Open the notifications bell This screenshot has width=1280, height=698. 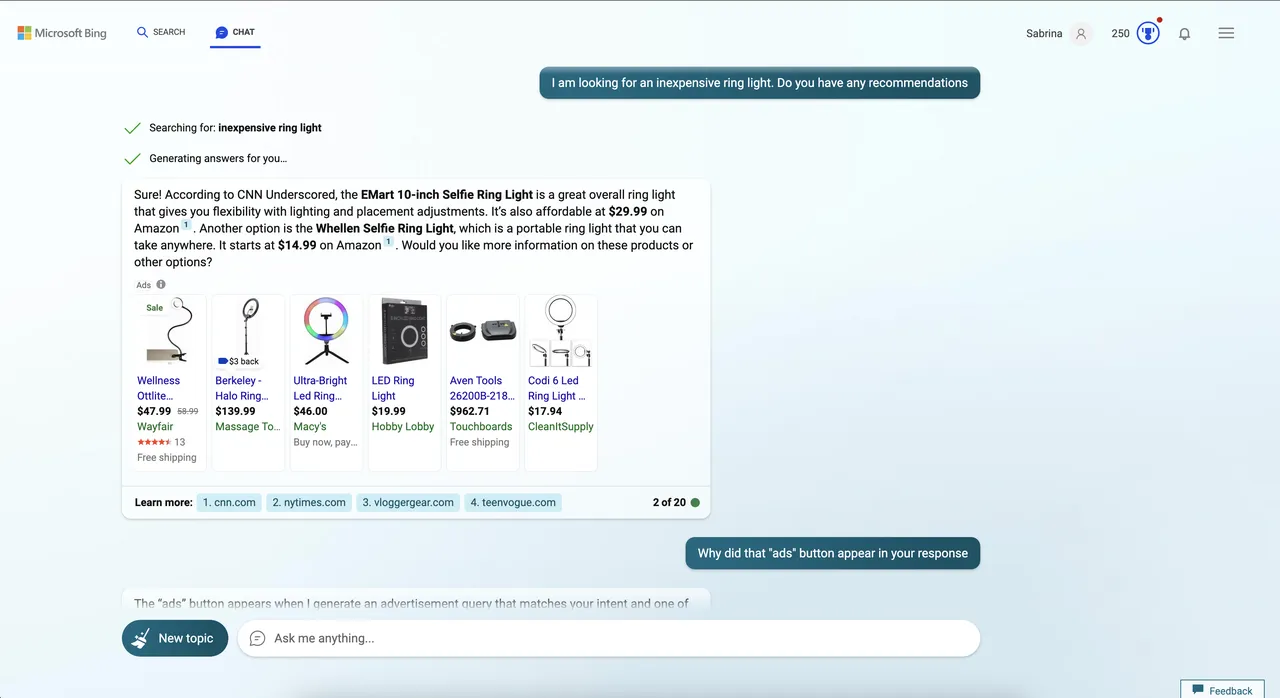click(1184, 33)
